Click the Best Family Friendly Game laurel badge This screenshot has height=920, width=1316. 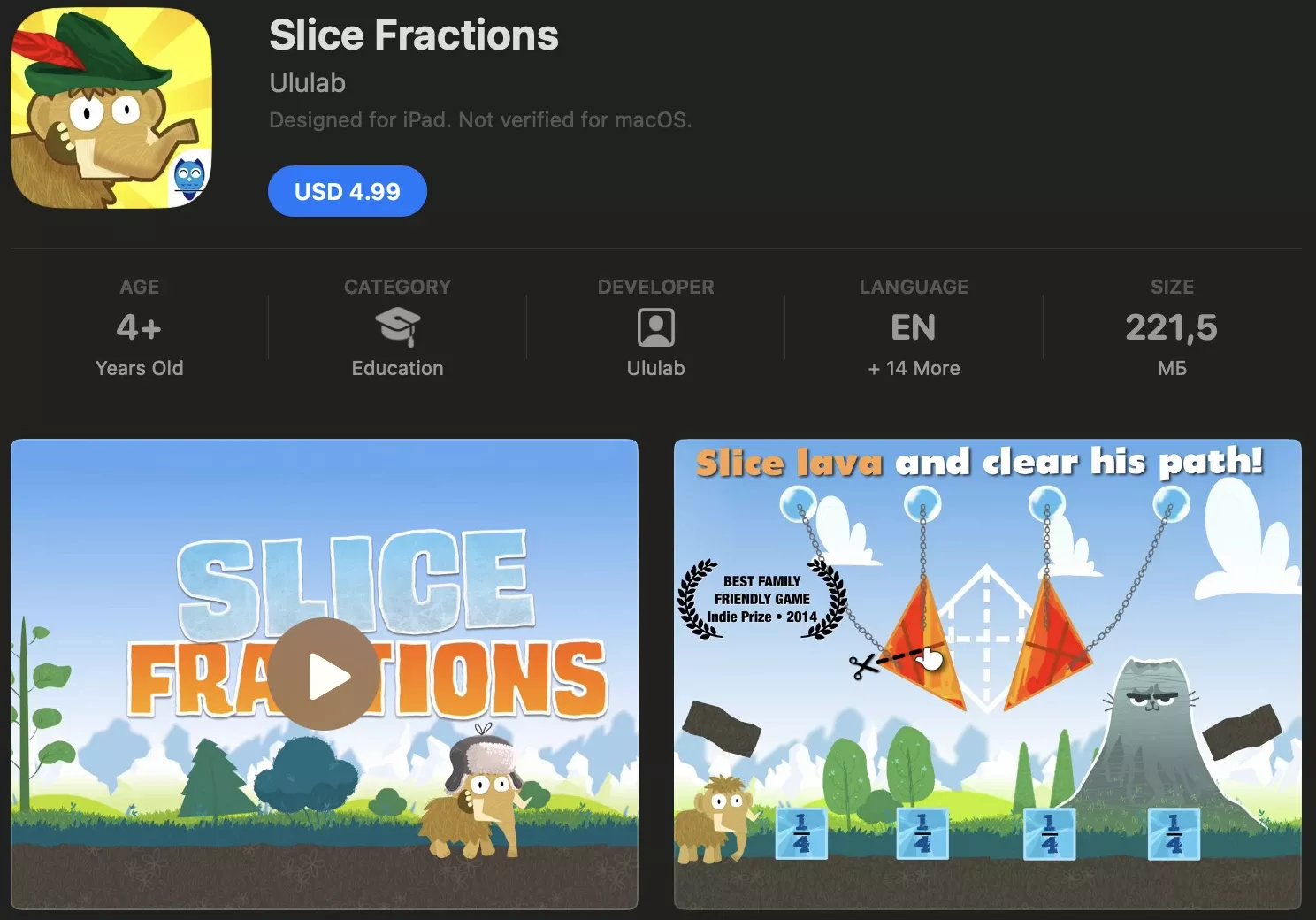pos(761,599)
